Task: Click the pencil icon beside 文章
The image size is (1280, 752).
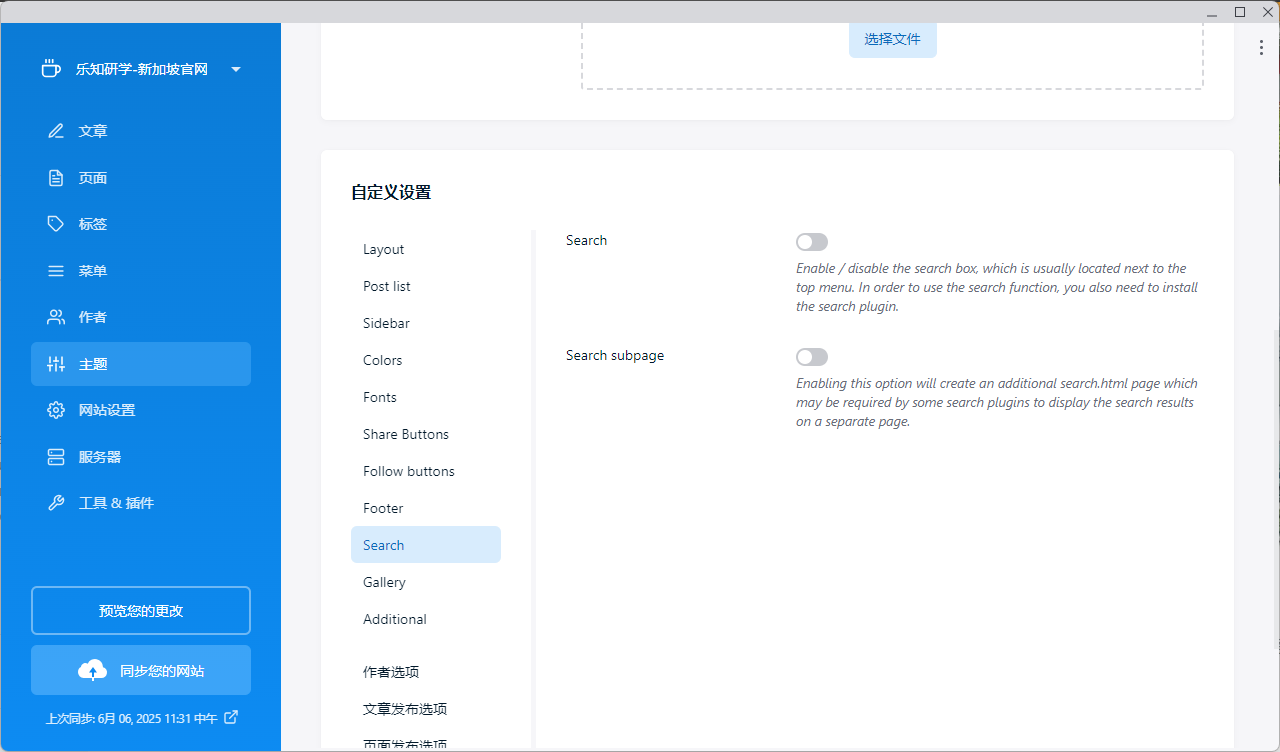Action: point(56,131)
